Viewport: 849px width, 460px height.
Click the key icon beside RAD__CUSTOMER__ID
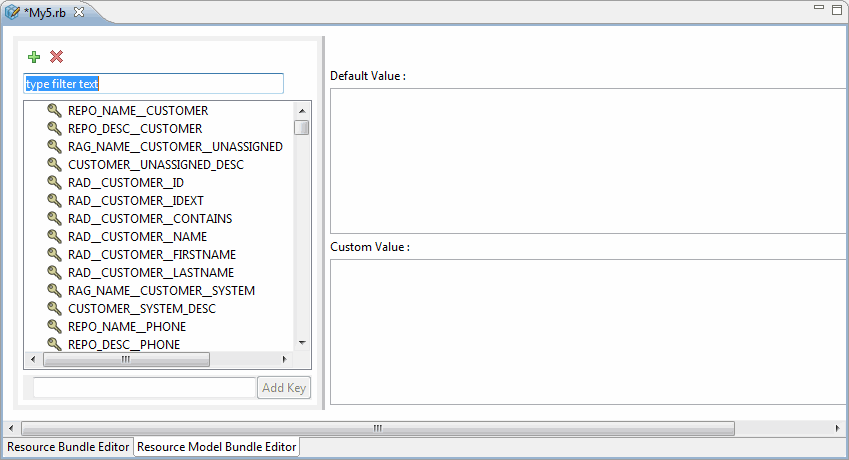coord(54,182)
